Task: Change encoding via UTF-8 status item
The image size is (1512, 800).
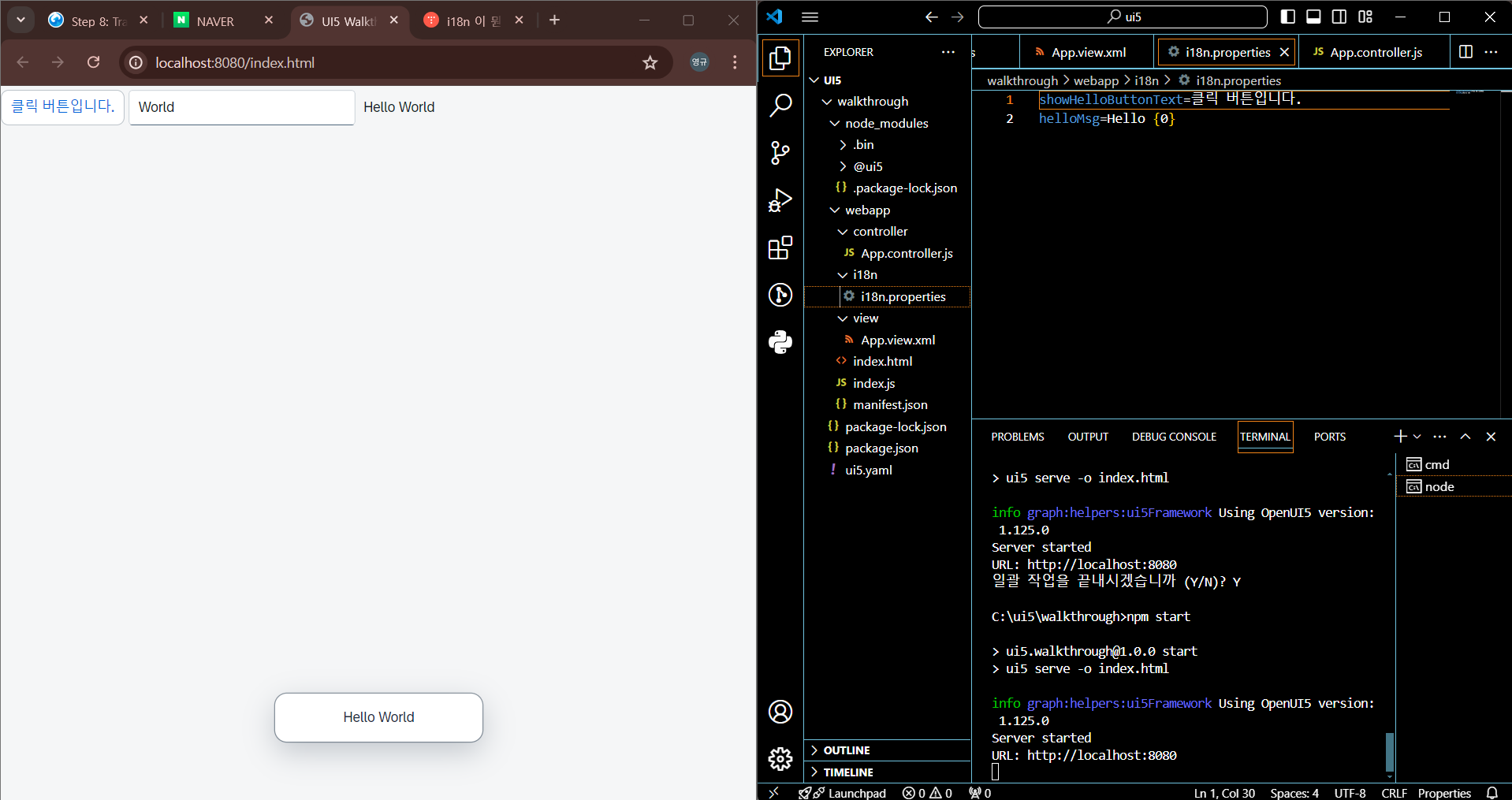Action: [1350, 793]
